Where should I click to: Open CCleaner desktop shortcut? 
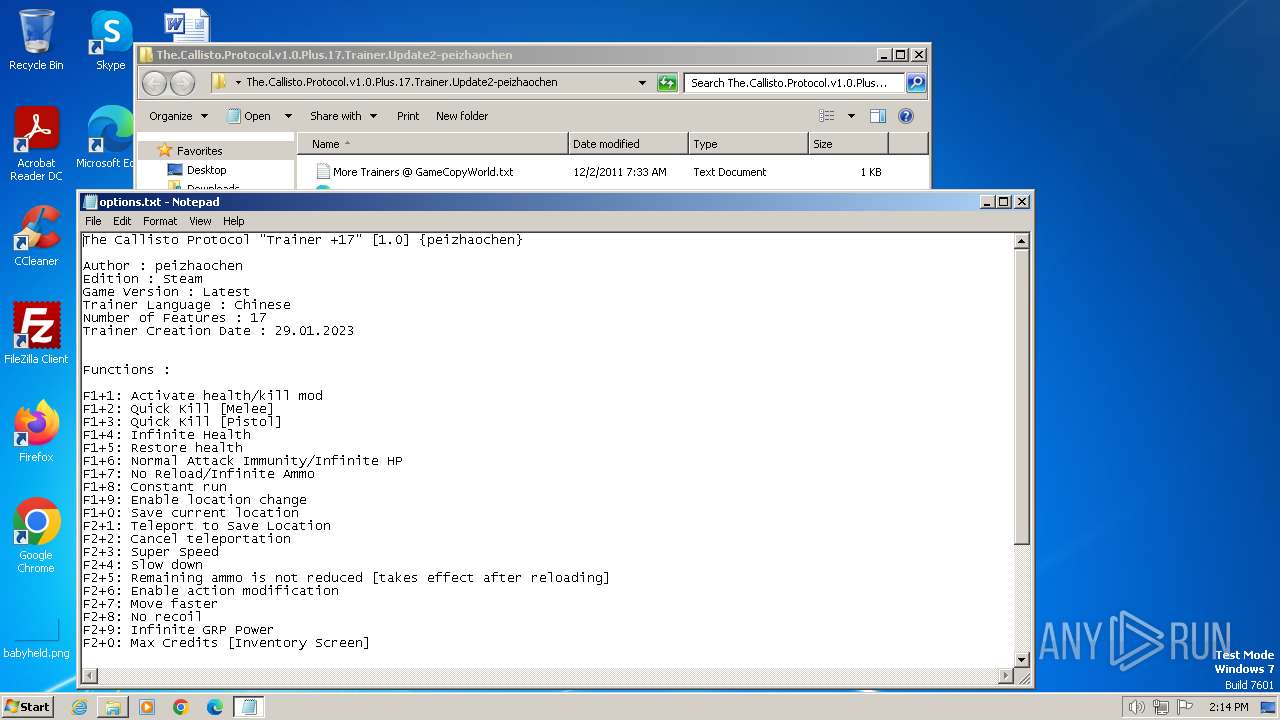click(36, 236)
